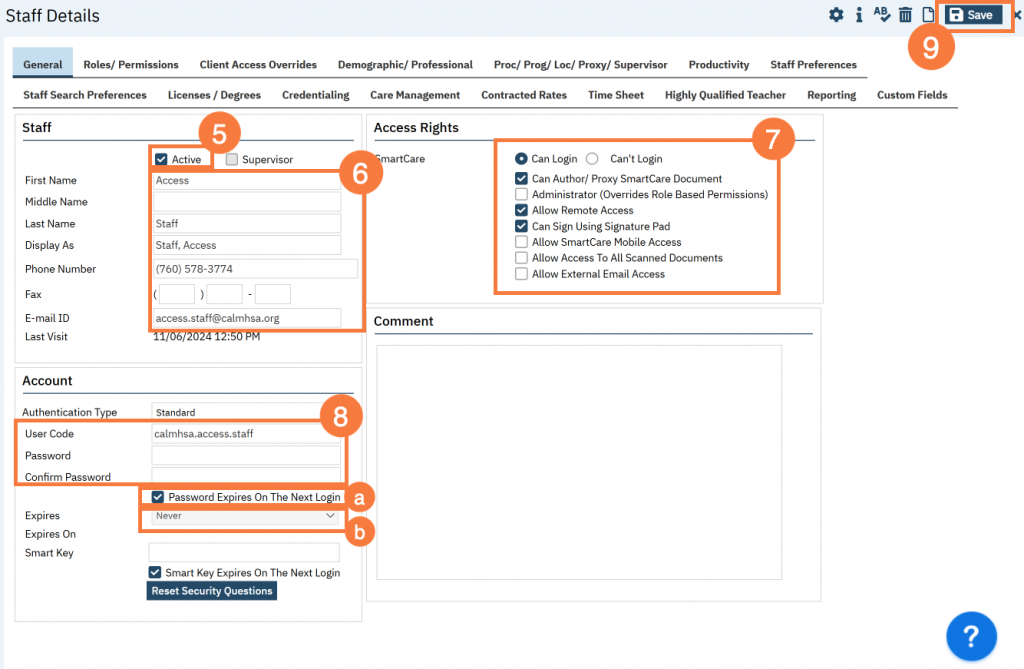Click the Fax area code box

(177, 294)
